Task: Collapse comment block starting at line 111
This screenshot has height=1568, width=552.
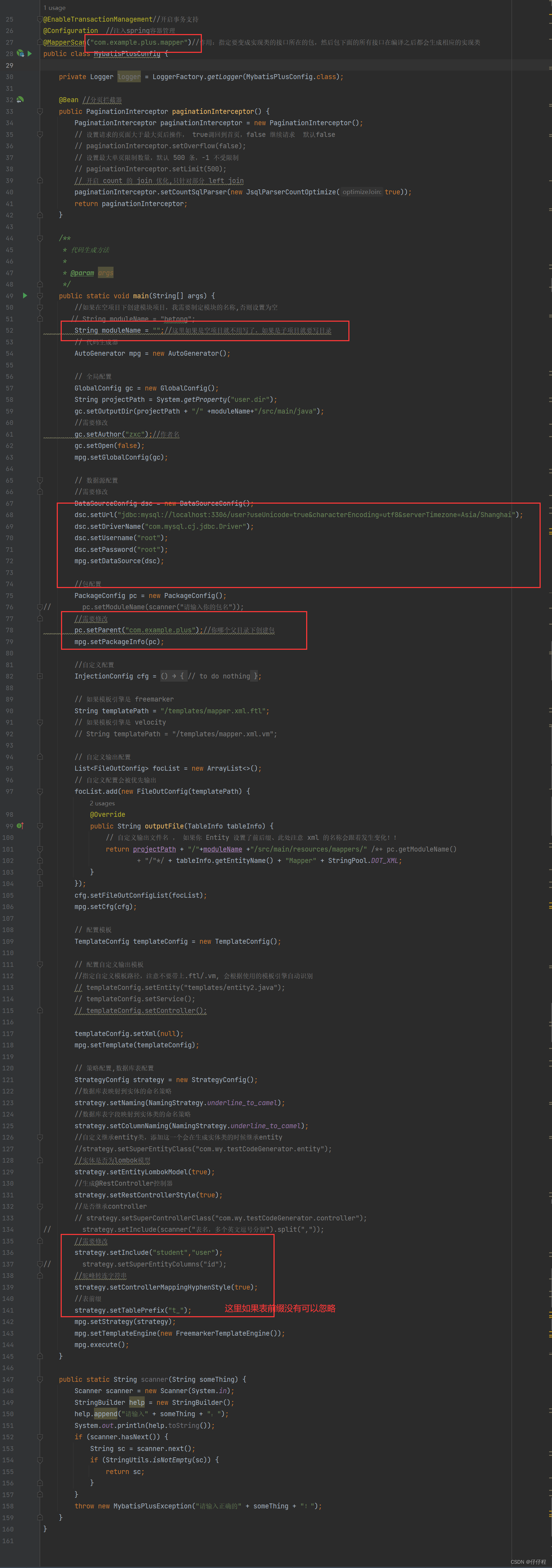Action: point(40,964)
